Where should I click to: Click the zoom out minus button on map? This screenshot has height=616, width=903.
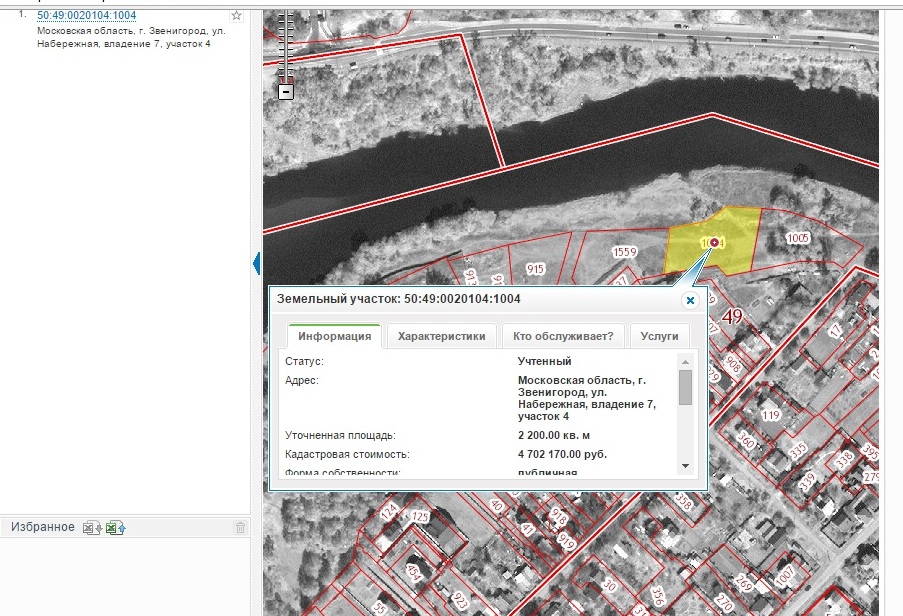coord(286,91)
